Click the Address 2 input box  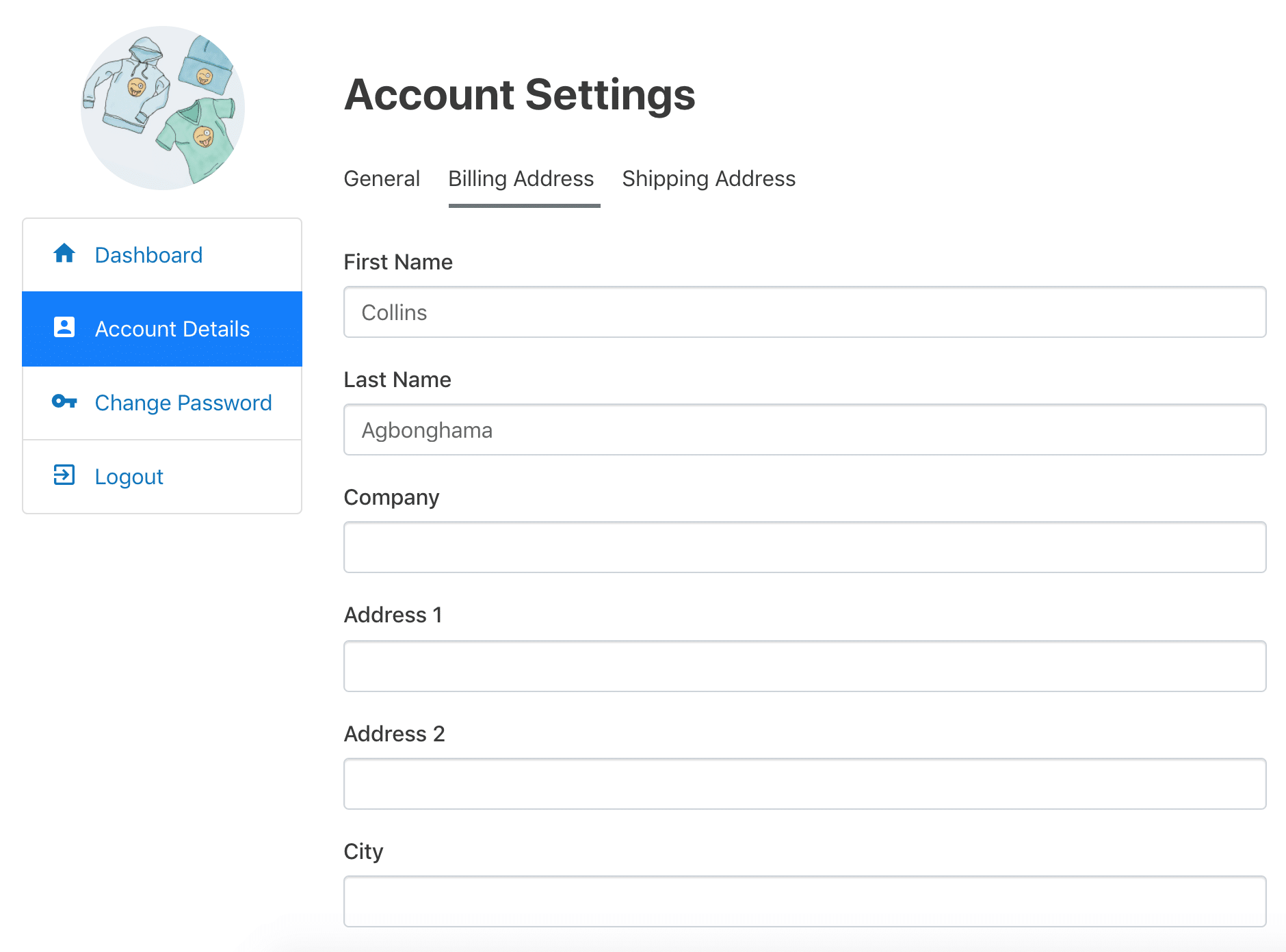(804, 784)
